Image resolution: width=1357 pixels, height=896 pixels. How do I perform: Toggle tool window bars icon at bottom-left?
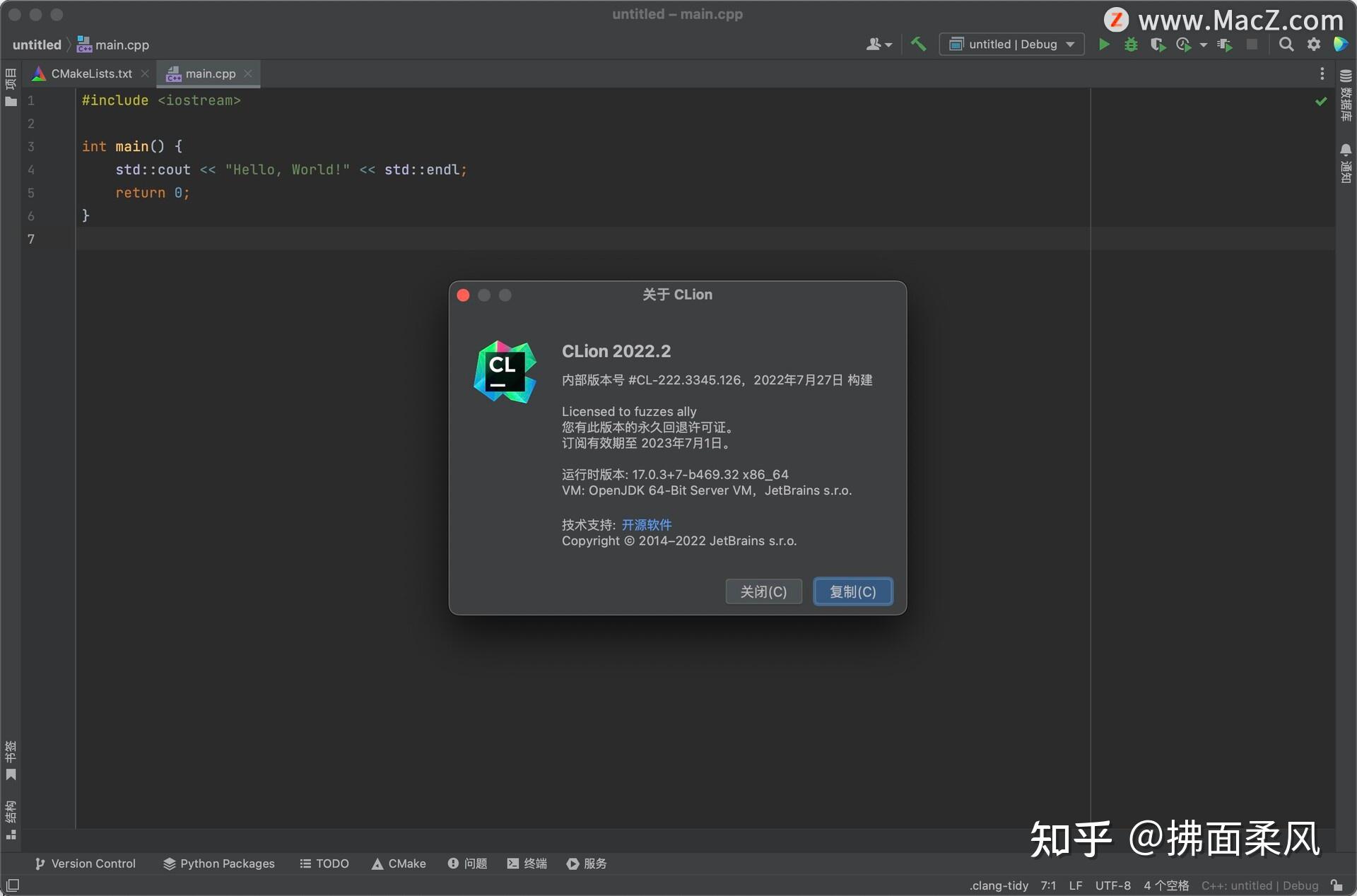coord(13,885)
